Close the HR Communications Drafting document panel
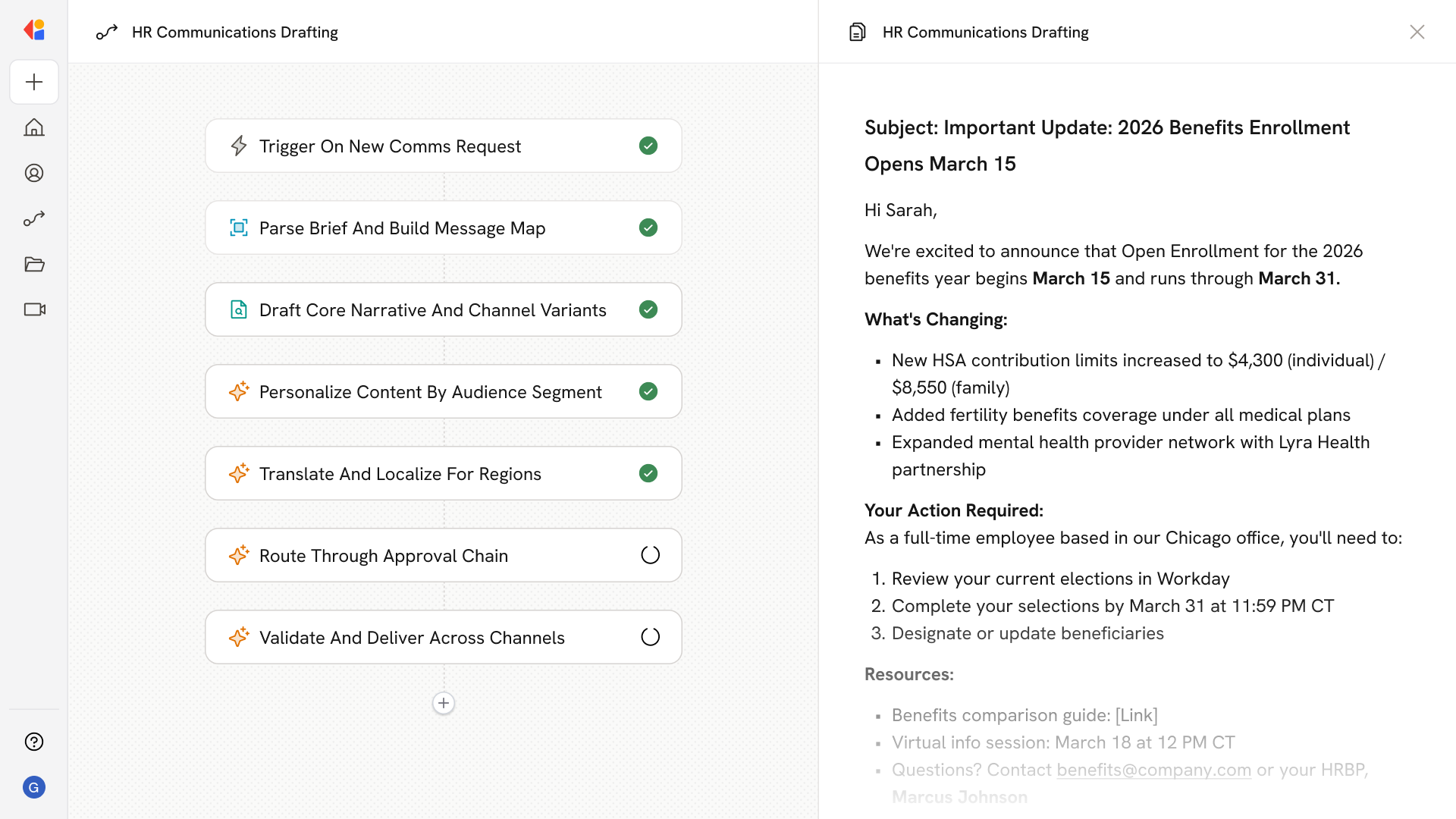 1417,32
